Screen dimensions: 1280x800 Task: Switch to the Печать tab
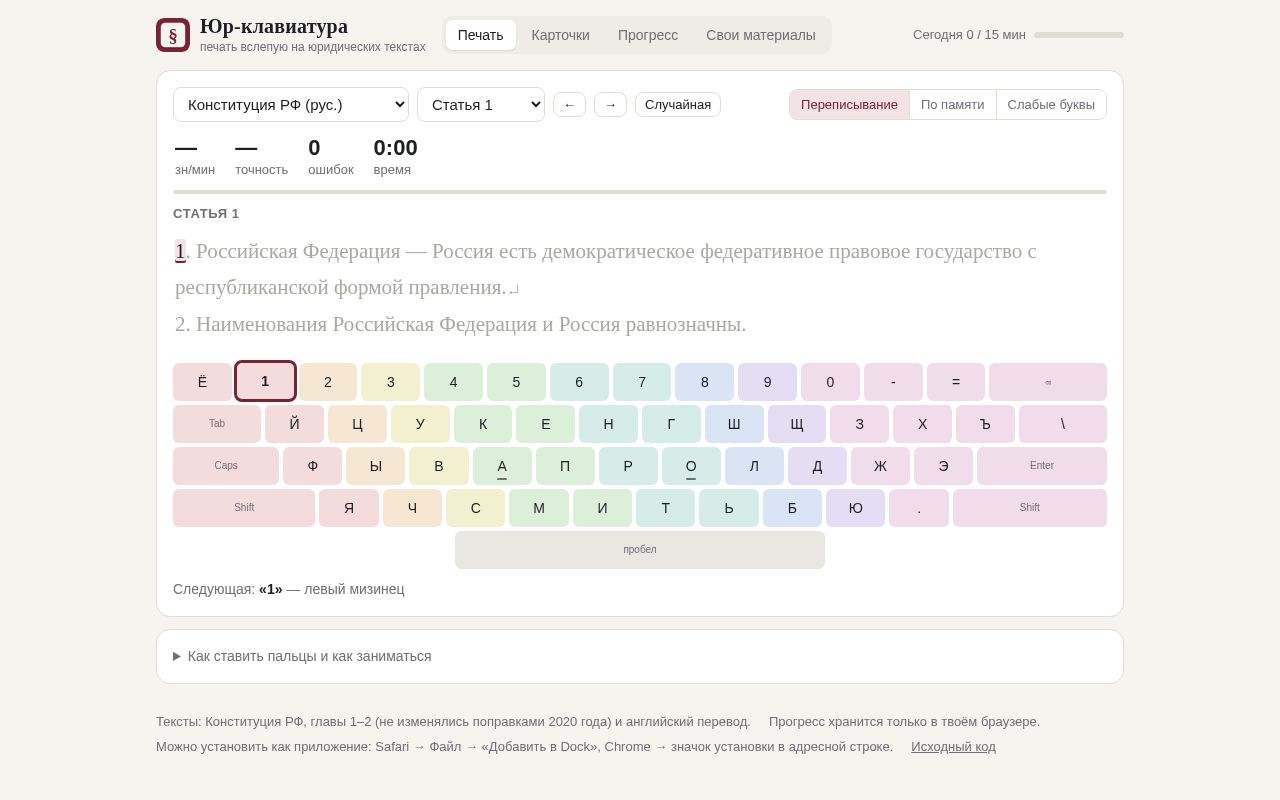(x=481, y=35)
